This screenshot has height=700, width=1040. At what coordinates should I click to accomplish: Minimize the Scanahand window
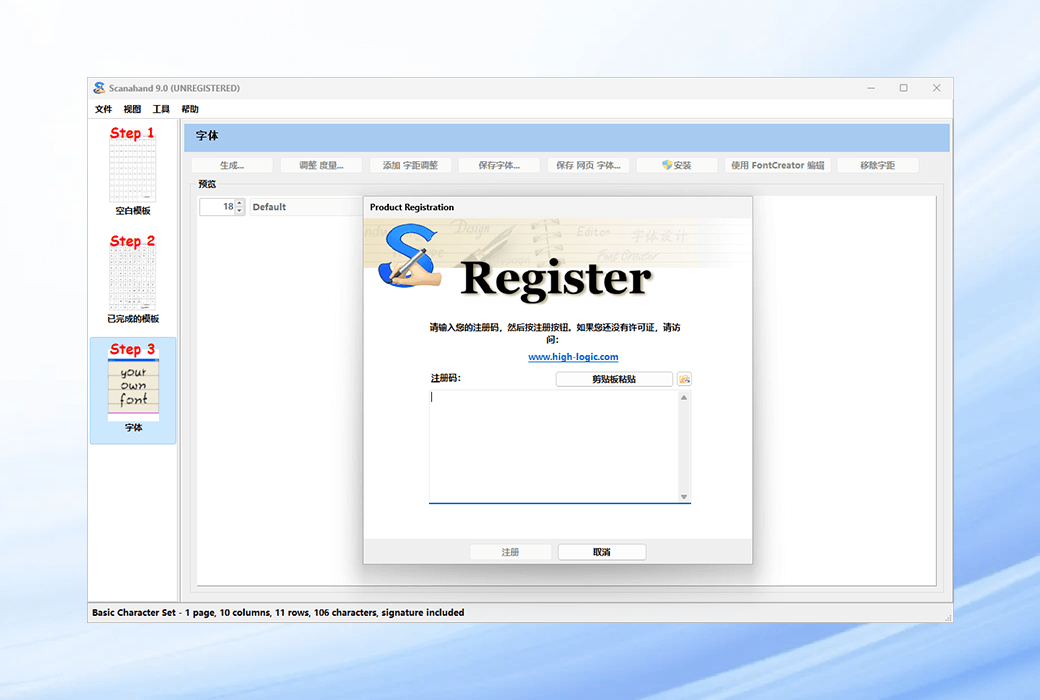(871, 88)
